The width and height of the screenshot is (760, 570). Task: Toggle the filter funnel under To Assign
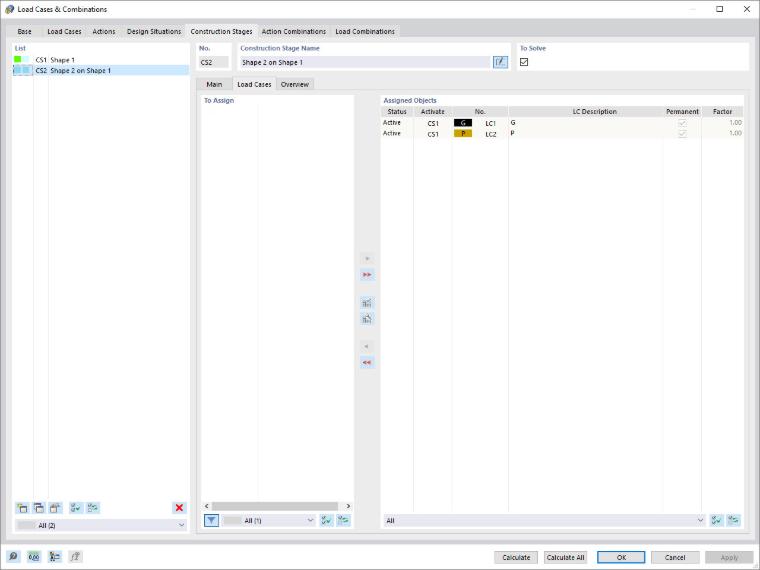pos(211,521)
